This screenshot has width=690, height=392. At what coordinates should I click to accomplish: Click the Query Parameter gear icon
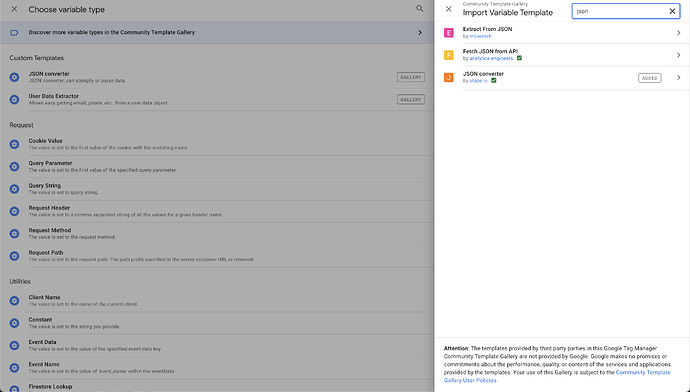pyautogui.click(x=14, y=167)
